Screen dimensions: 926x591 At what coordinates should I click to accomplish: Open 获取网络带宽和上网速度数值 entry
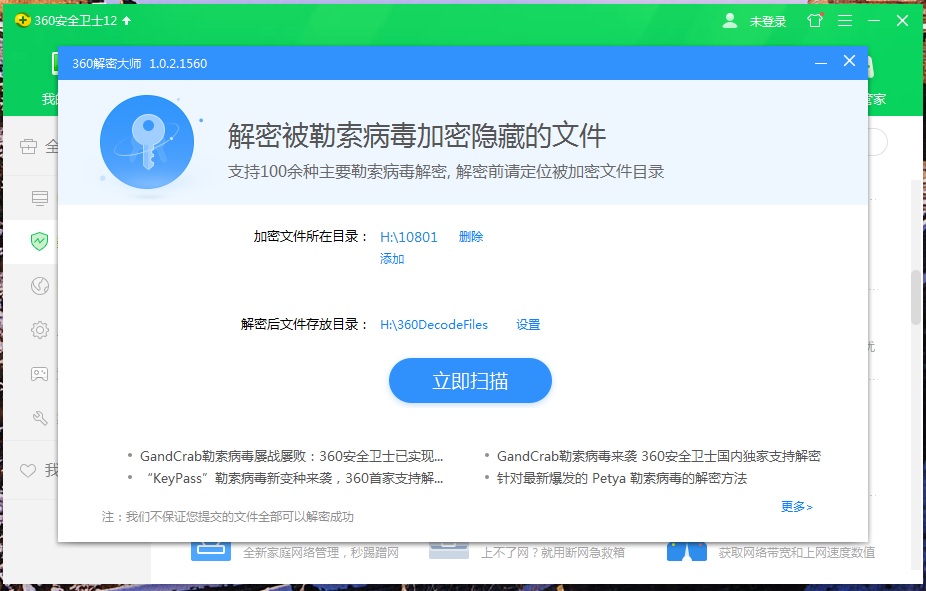[x=797, y=553]
